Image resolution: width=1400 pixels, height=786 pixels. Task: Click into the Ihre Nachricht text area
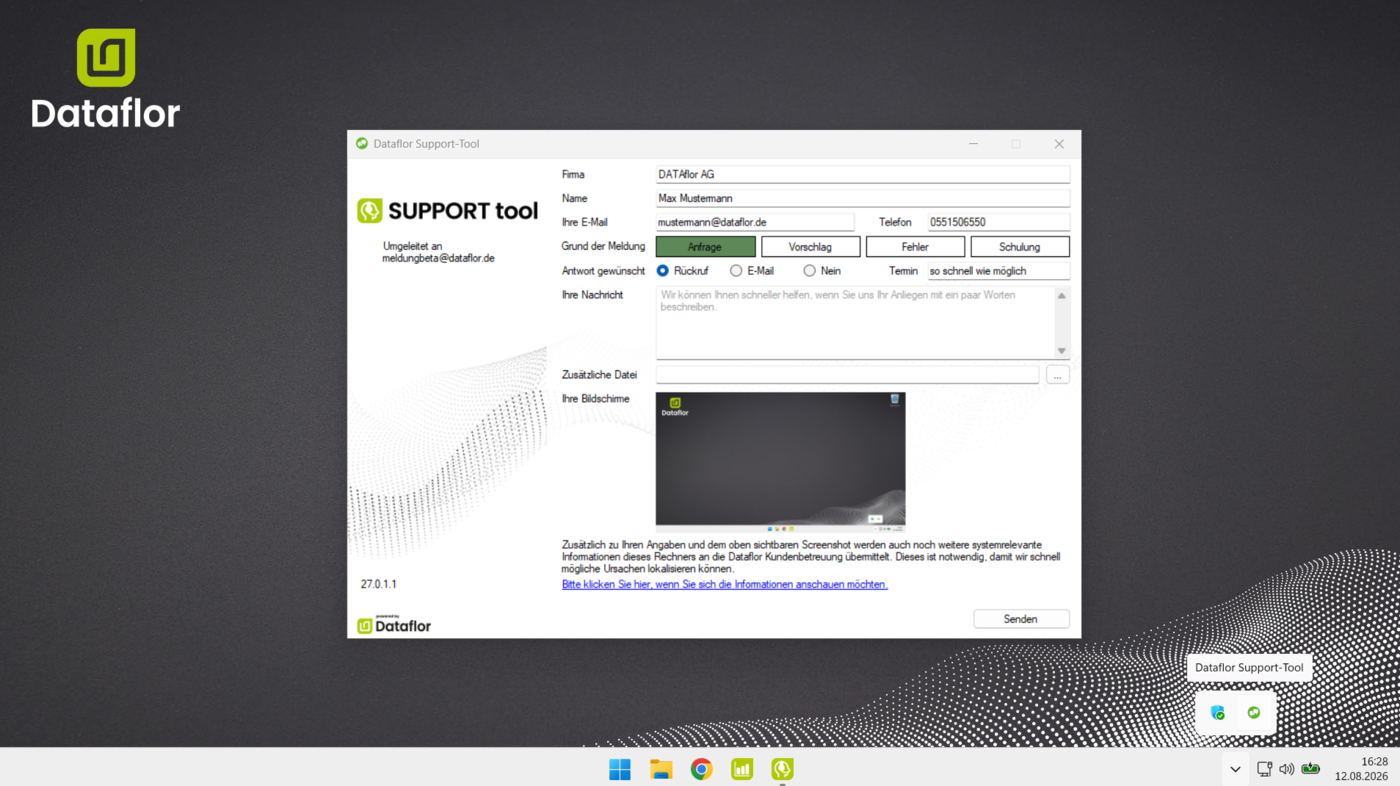855,322
